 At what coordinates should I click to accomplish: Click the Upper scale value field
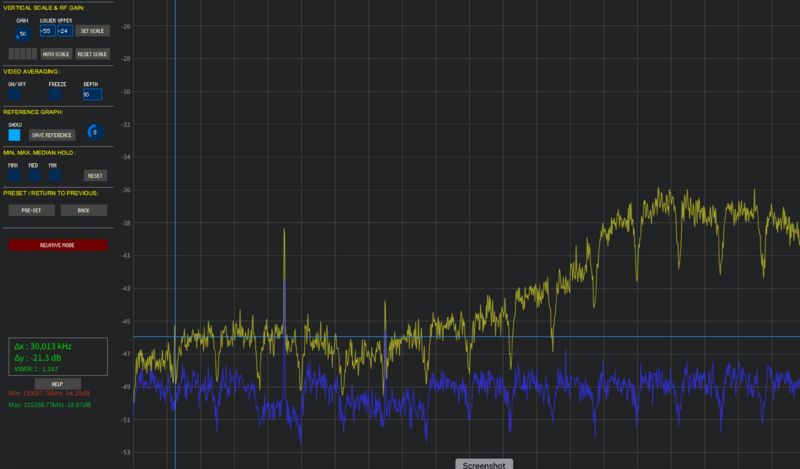[64, 31]
